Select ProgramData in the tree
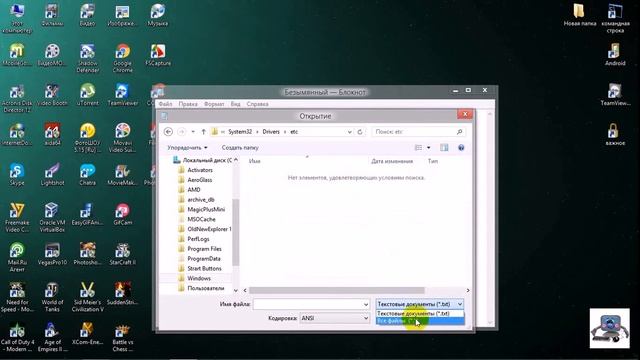Screen dimensions: 640x360 pyautogui.click(x=204, y=259)
